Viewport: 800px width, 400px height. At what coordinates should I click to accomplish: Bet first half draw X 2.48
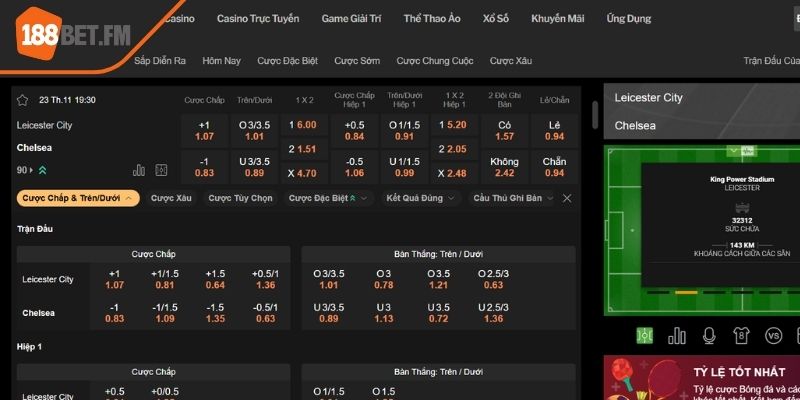tap(454, 173)
